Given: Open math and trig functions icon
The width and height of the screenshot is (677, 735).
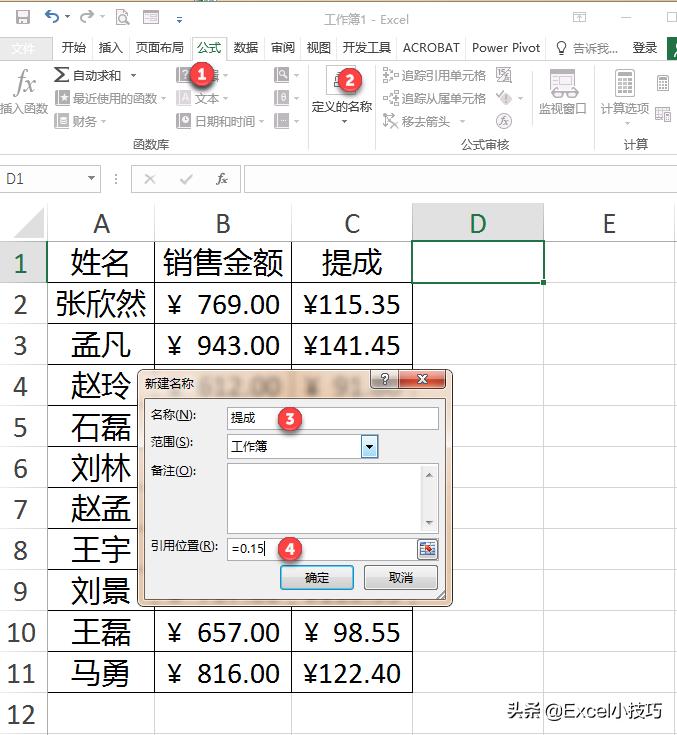Looking at the screenshot, I should tap(286, 98).
